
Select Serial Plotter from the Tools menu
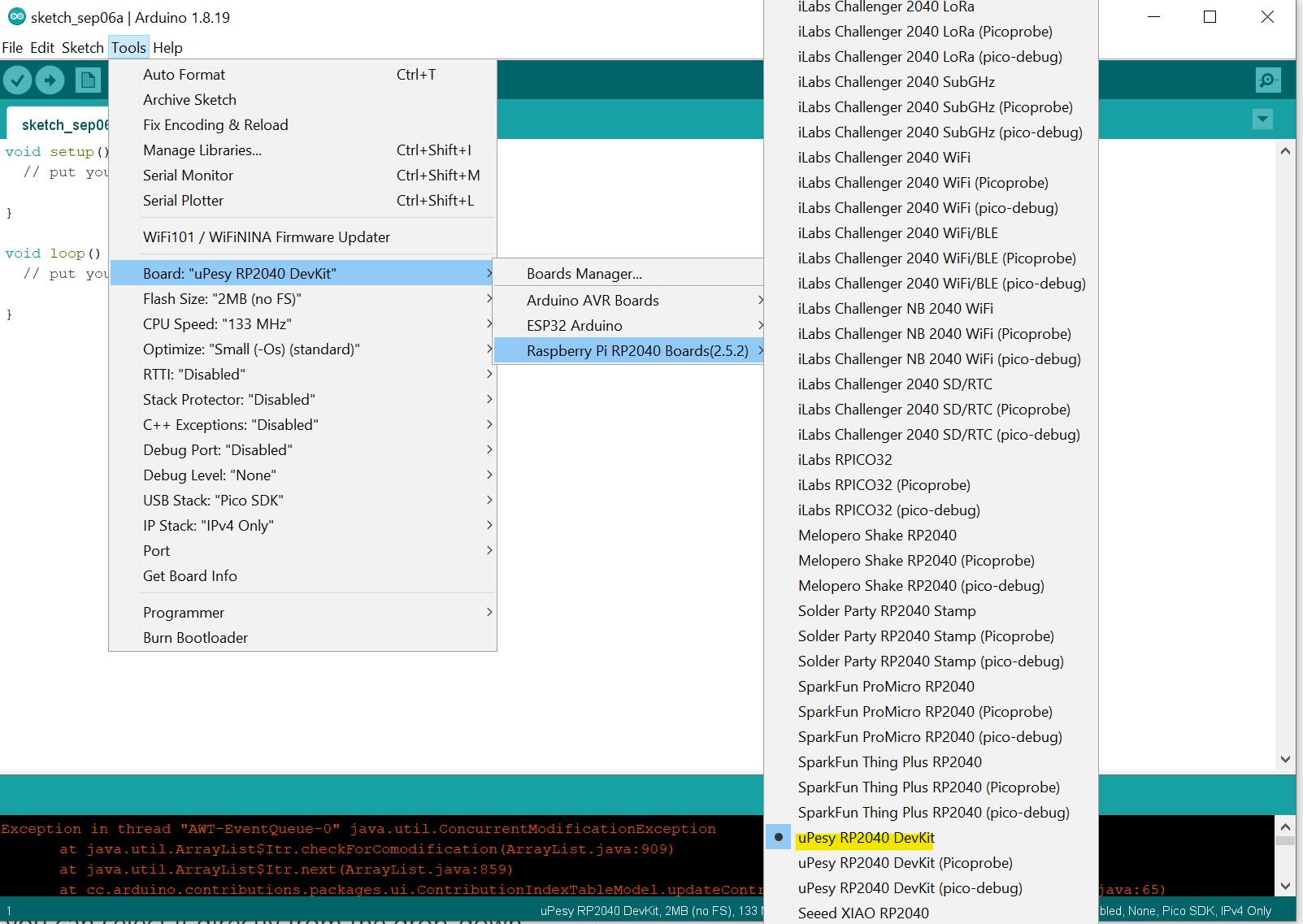[183, 200]
